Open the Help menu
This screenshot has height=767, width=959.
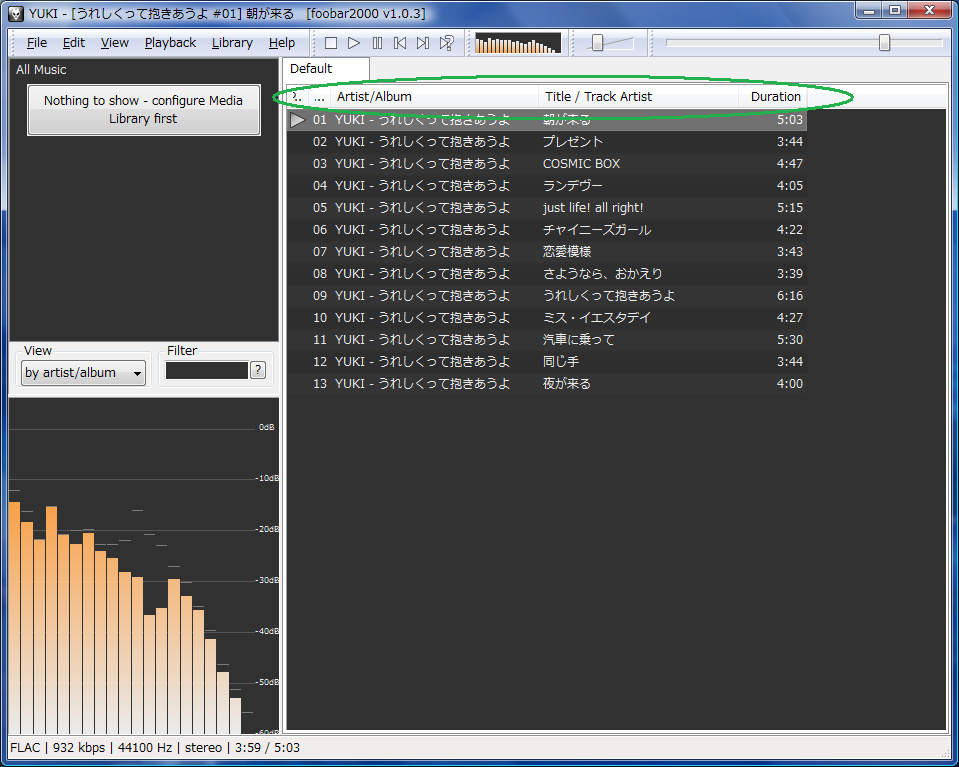[x=281, y=43]
